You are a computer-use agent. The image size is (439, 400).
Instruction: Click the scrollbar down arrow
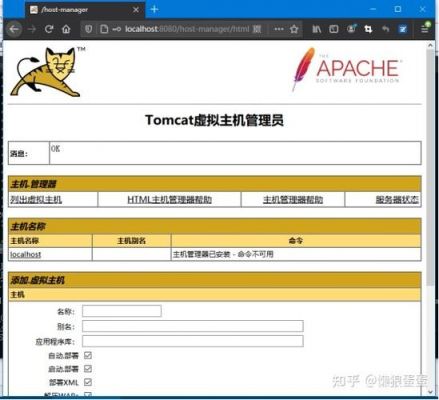pyautogui.click(x=430, y=392)
